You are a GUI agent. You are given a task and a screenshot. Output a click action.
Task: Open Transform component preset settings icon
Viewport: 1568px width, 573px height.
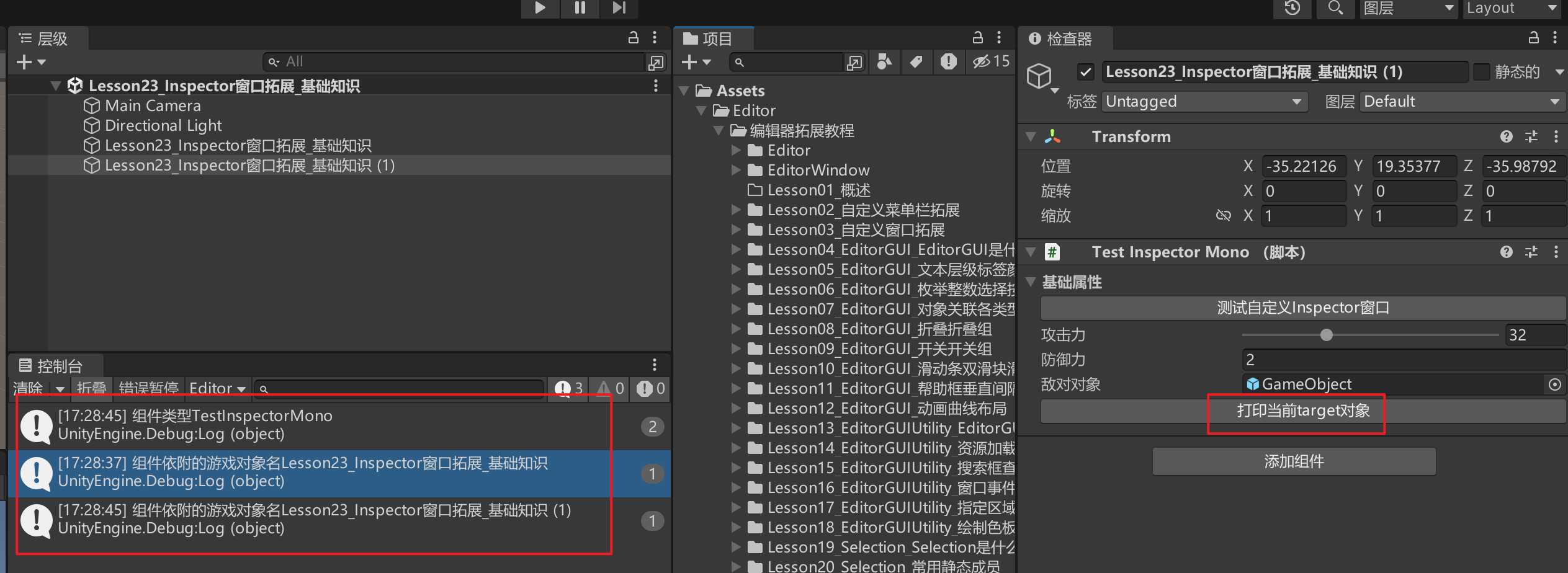(1531, 136)
